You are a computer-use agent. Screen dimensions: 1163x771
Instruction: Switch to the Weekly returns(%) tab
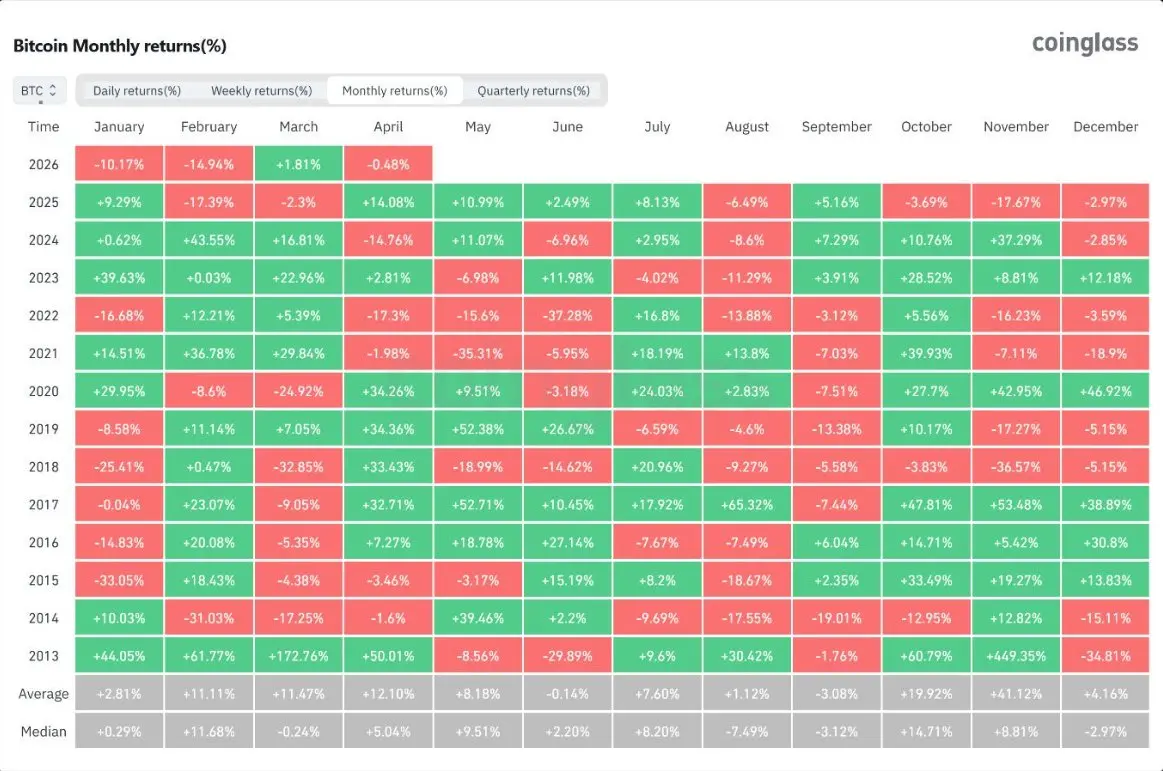pyautogui.click(x=261, y=91)
